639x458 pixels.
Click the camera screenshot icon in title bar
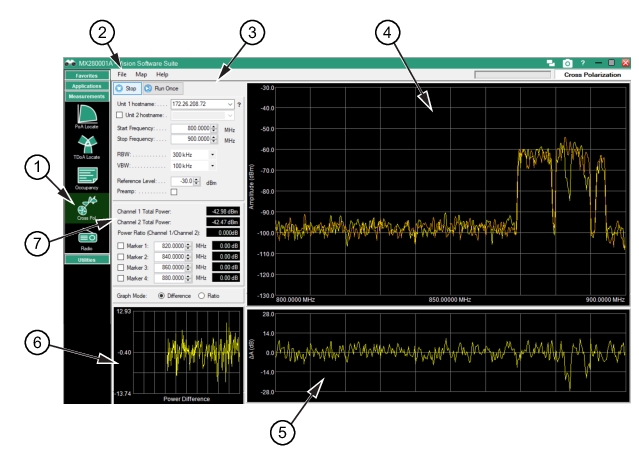(568, 63)
